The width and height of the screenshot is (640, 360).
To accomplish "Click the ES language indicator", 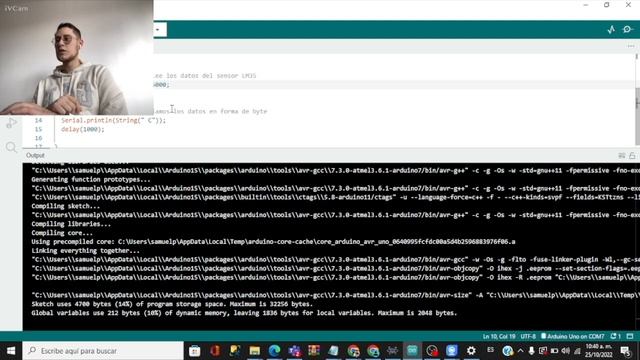I will [x=490, y=350].
